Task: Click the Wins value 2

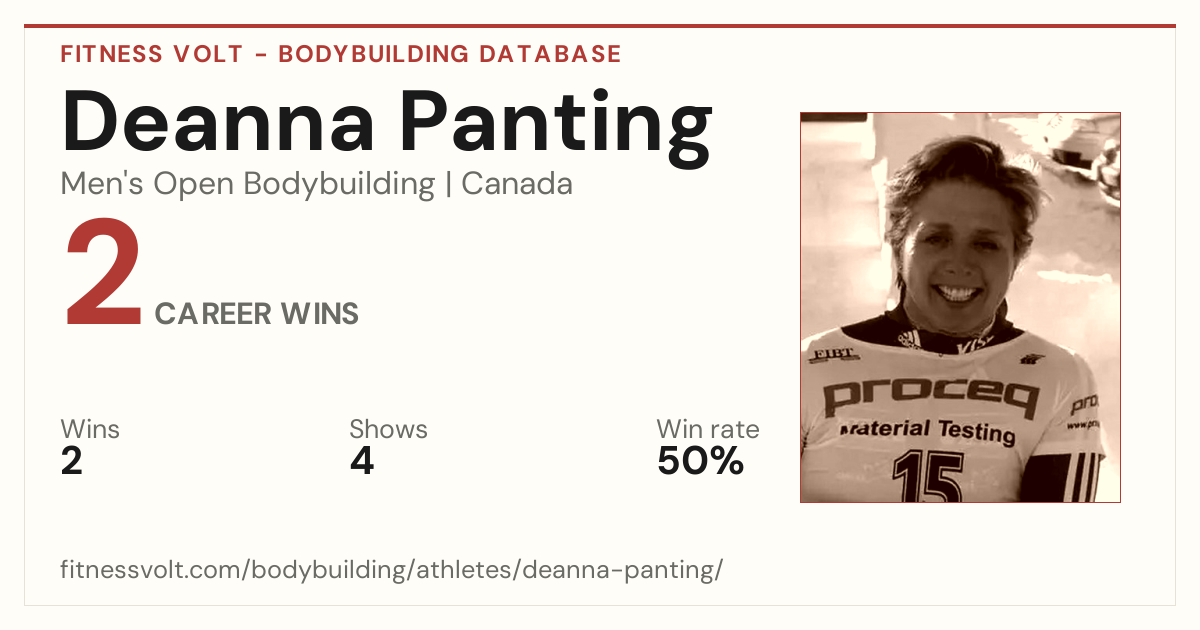Action: [x=72, y=461]
